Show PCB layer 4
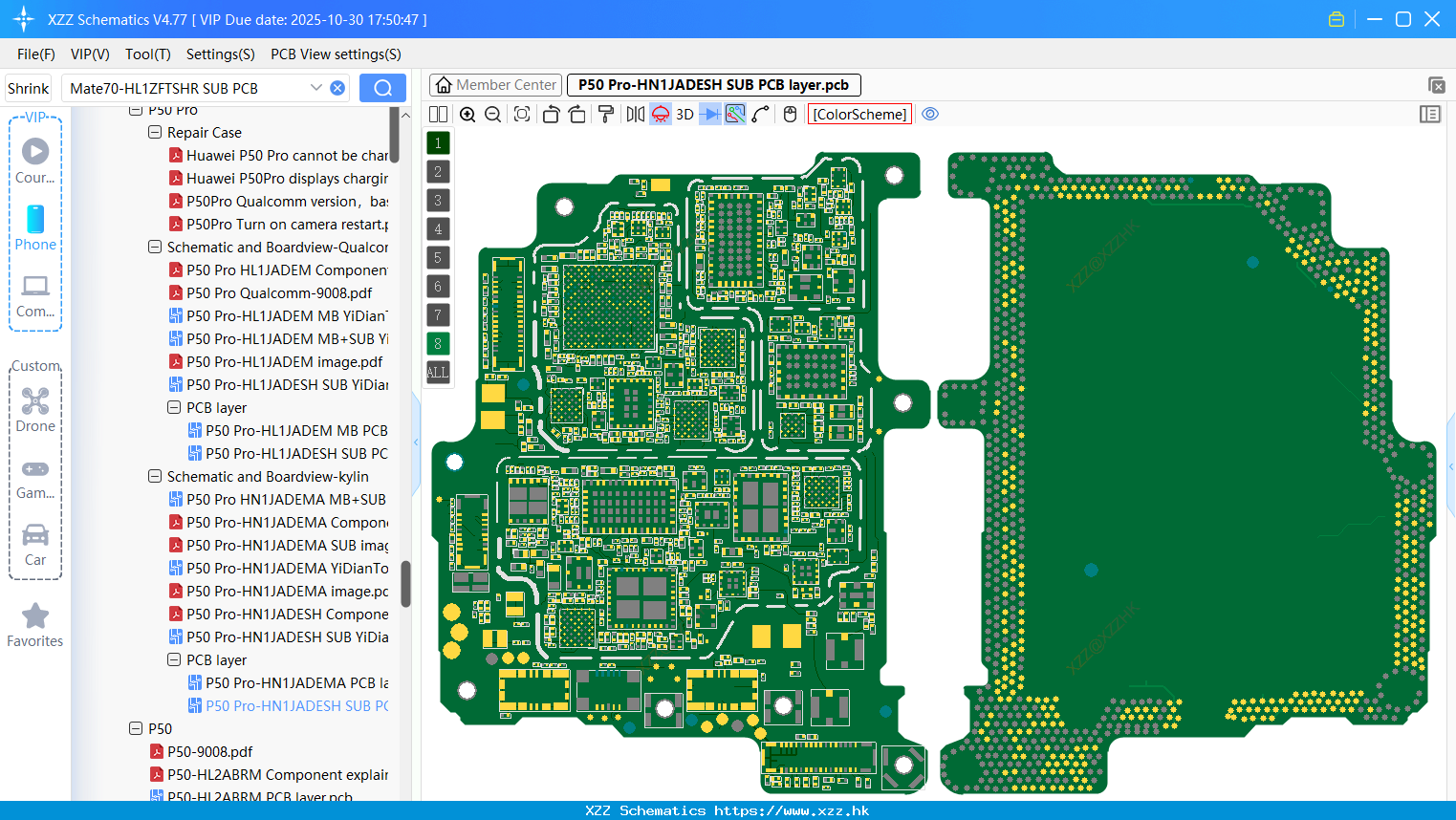 (x=438, y=229)
